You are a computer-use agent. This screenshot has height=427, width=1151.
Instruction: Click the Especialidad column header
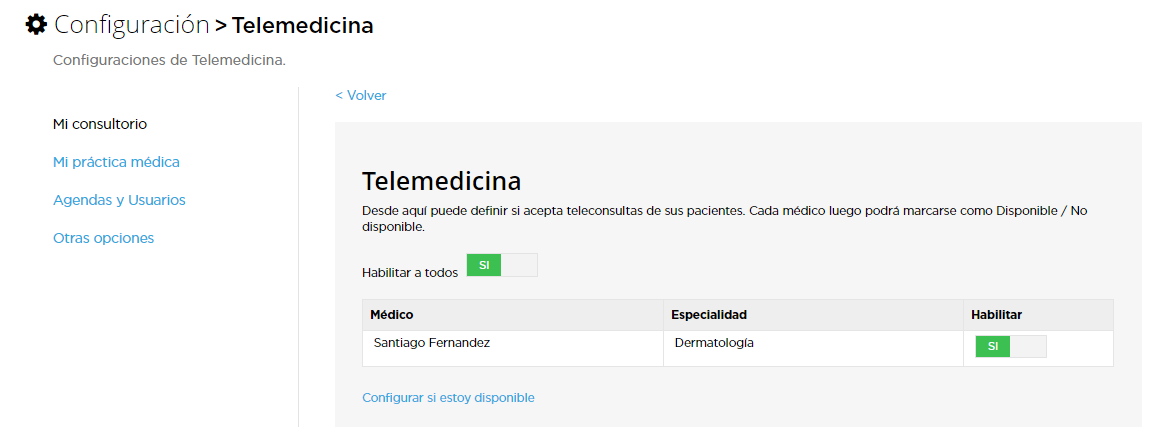tap(709, 315)
